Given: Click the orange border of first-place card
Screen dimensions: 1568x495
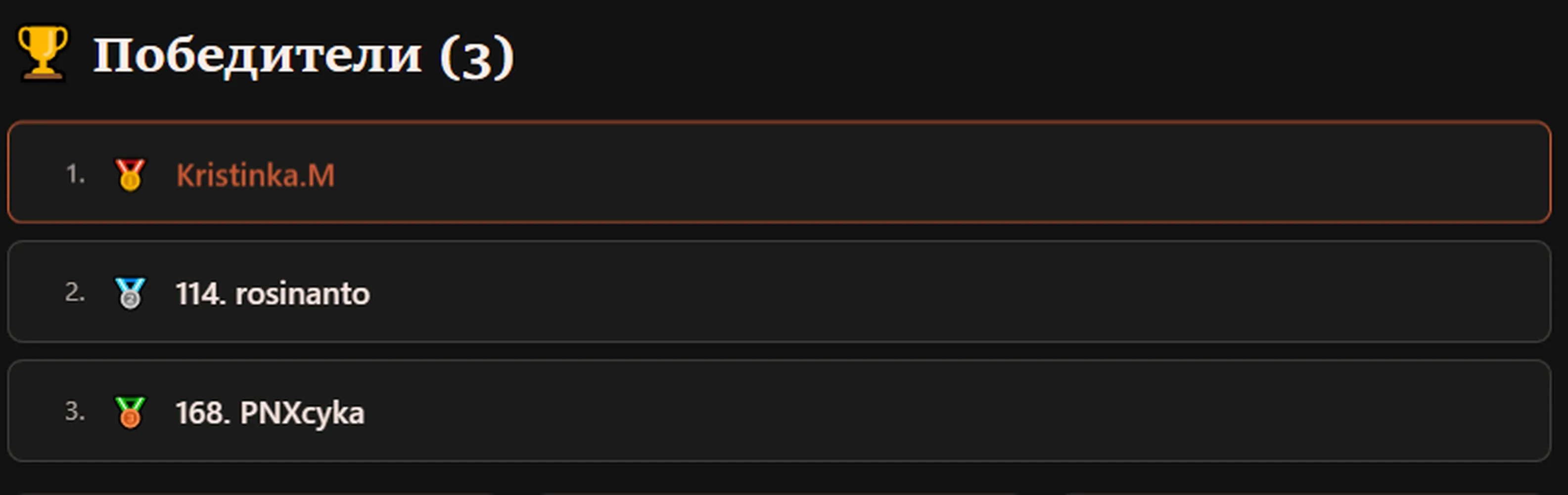Looking at the screenshot, I should (779, 122).
